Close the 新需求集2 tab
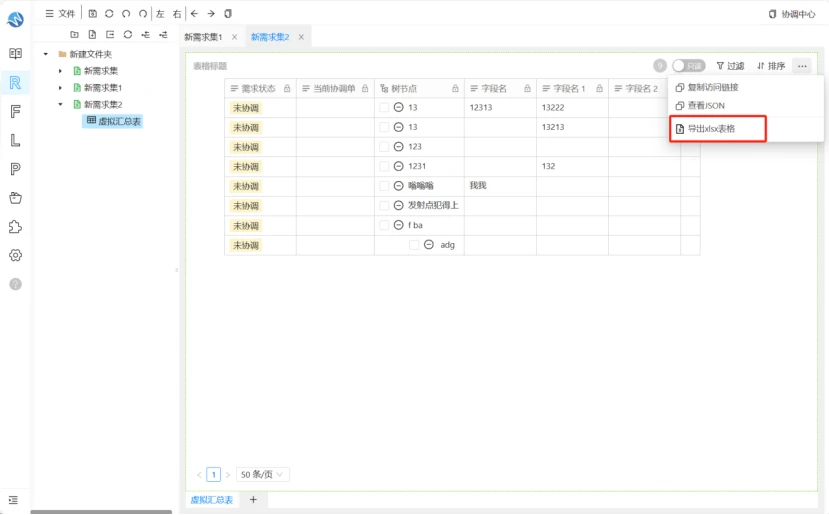The width and height of the screenshot is (829, 515). coord(301,37)
